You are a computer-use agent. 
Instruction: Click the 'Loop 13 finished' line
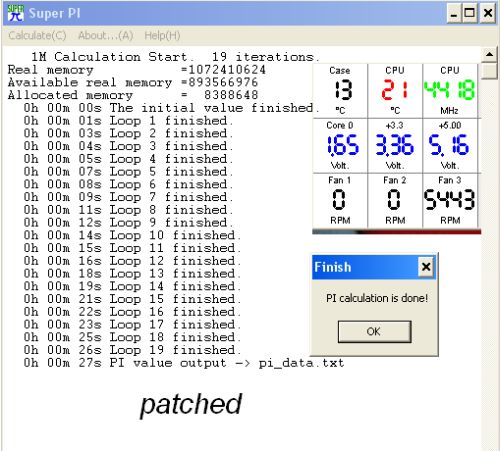(x=132, y=273)
